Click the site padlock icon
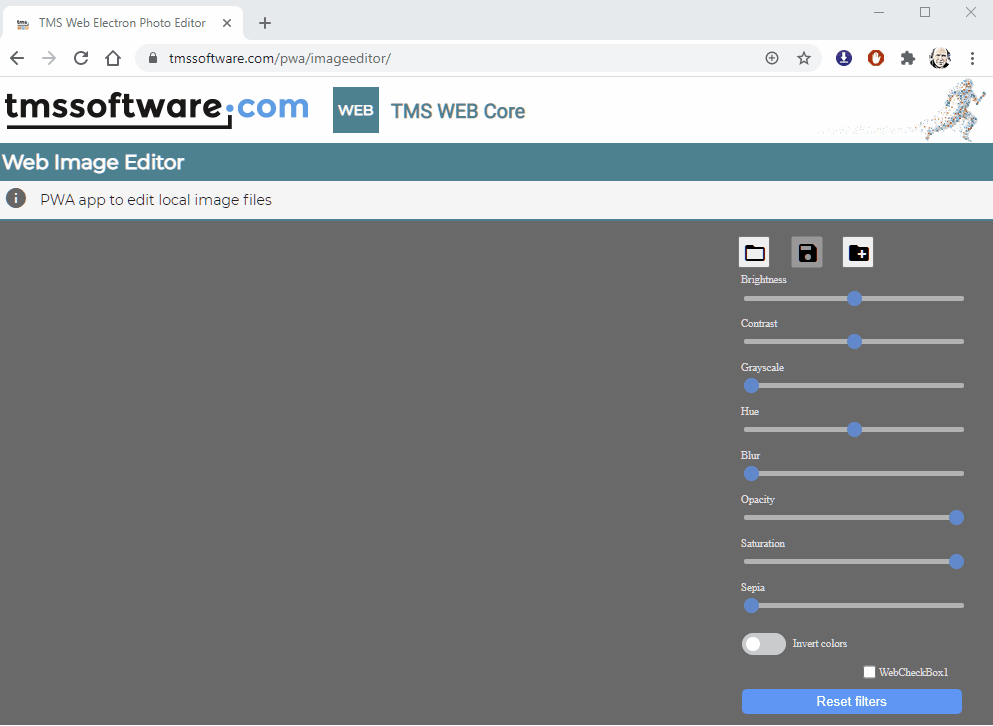Screen dimensions: 993x726 153,58
